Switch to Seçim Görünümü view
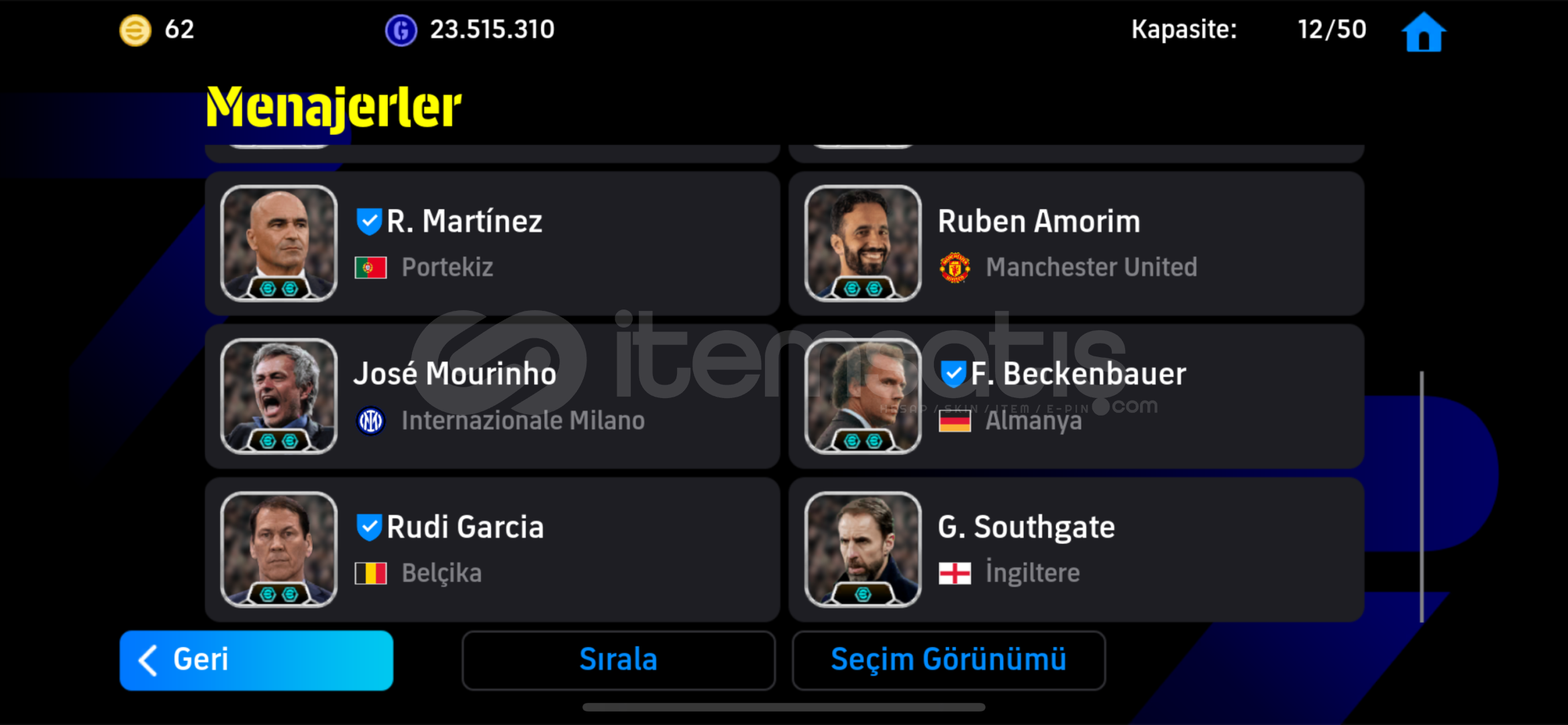The width and height of the screenshot is (1568, 725). click(x=948, y=660)
